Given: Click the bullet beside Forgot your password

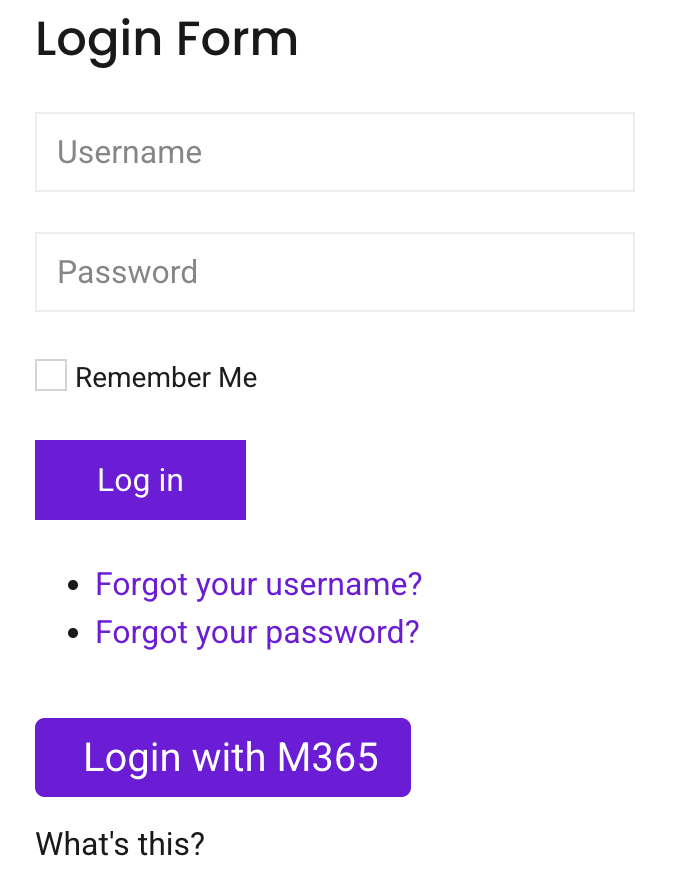Looking at the screenshot, I should pyautogui.click(x=72, y=633).
